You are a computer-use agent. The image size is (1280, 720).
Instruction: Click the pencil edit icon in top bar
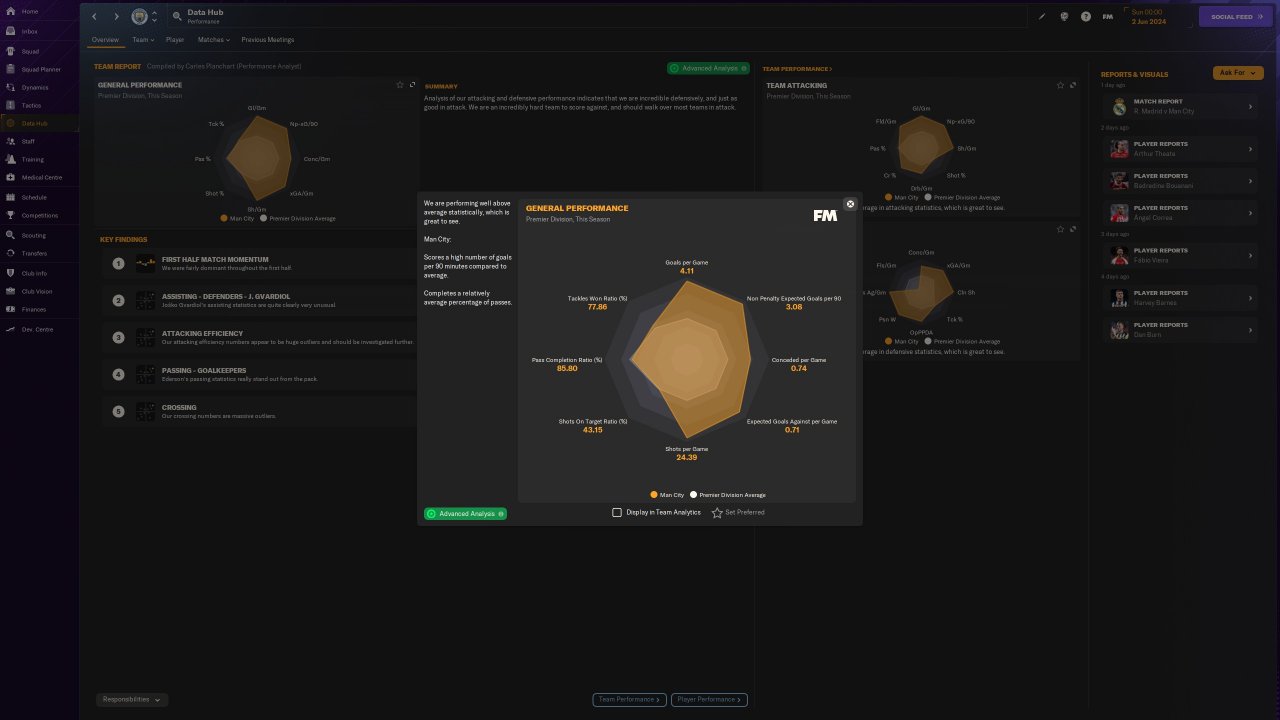1042,16
